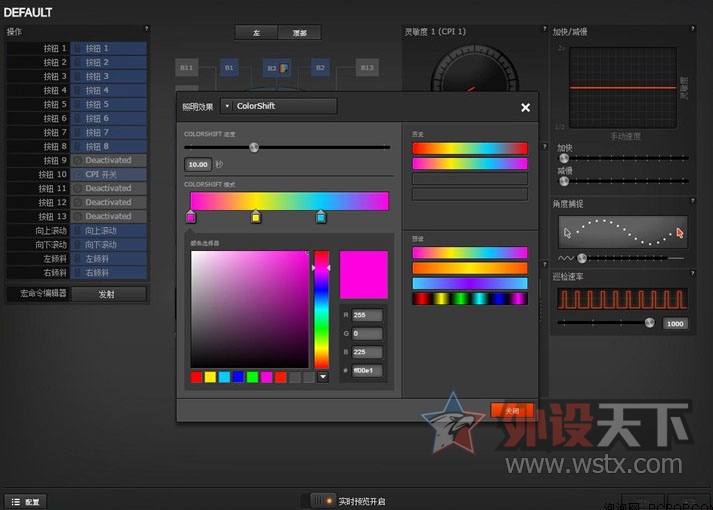Click the hex color code input field
Screen dimensions: 713x510
click(366, 371)
